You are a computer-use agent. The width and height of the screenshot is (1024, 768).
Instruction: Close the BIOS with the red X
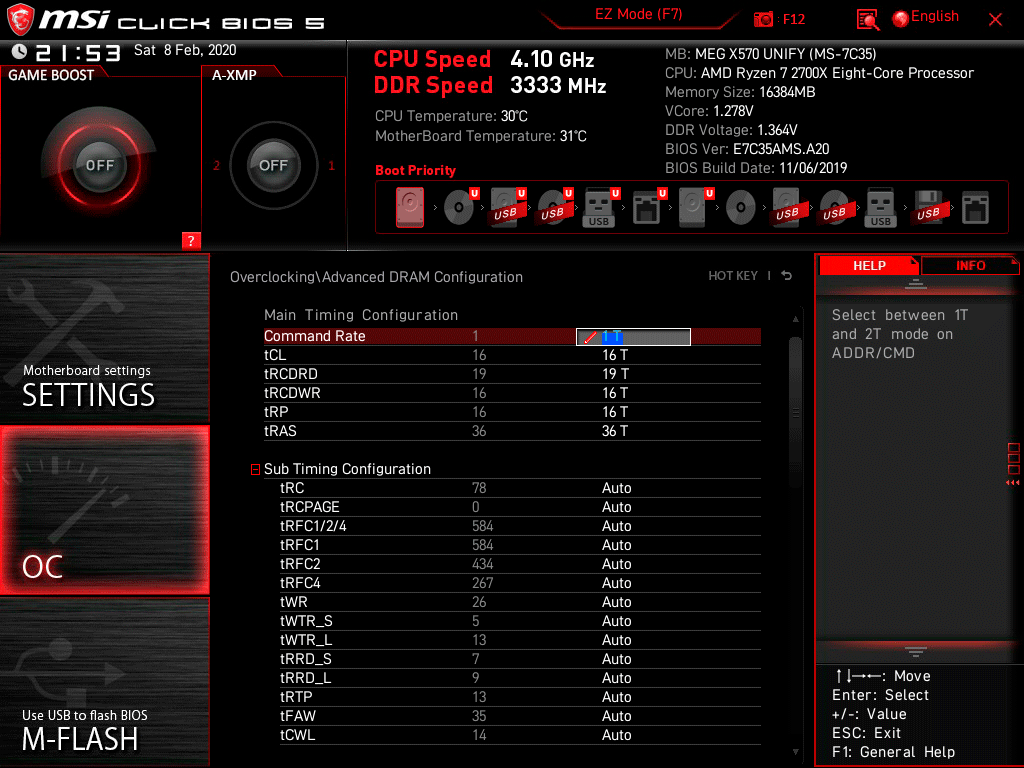click(995, 20)
